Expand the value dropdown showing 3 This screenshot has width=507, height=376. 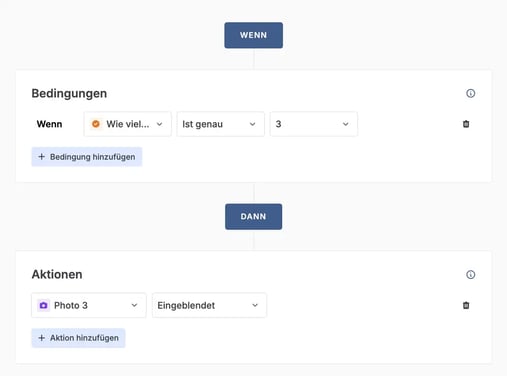[313, 124]
